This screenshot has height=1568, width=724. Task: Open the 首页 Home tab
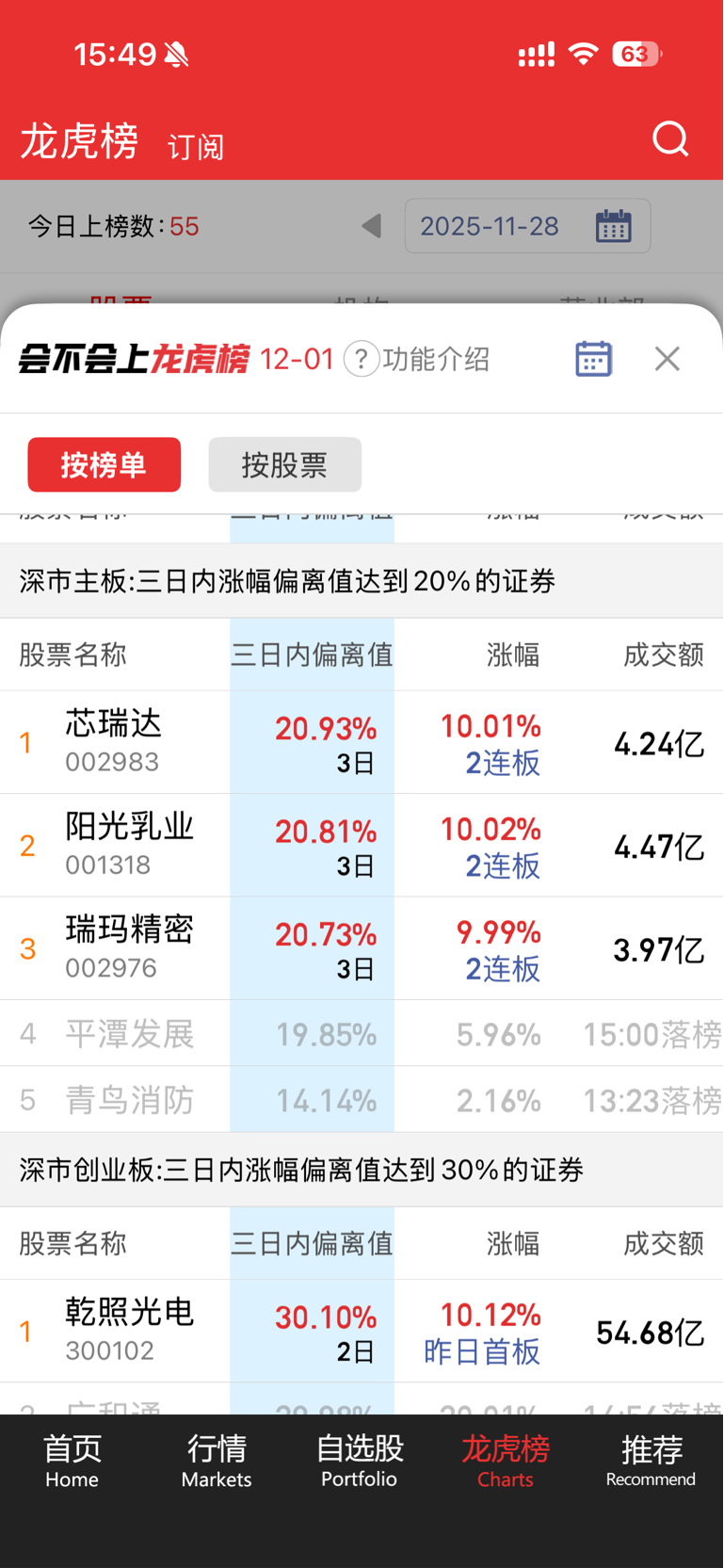72,1461
